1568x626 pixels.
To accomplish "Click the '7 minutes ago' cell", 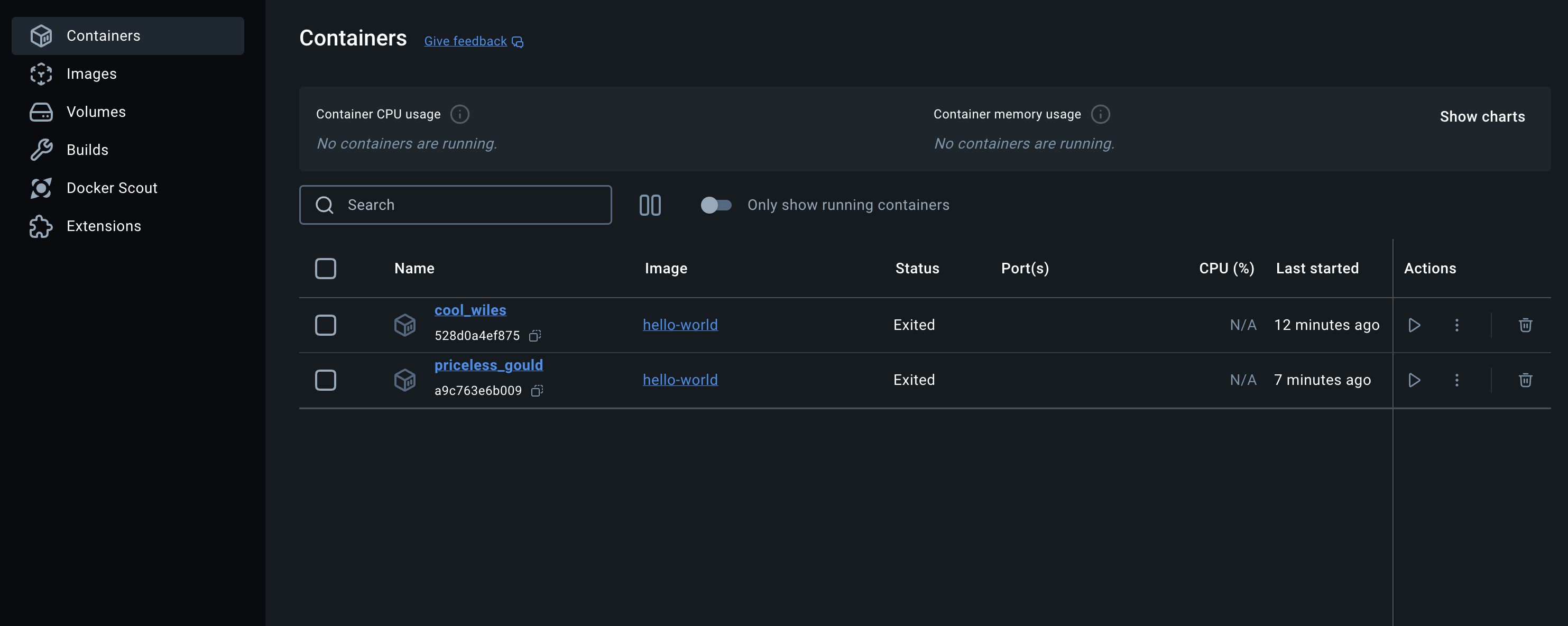I will pyautogui.click(x=1323, y=380).
